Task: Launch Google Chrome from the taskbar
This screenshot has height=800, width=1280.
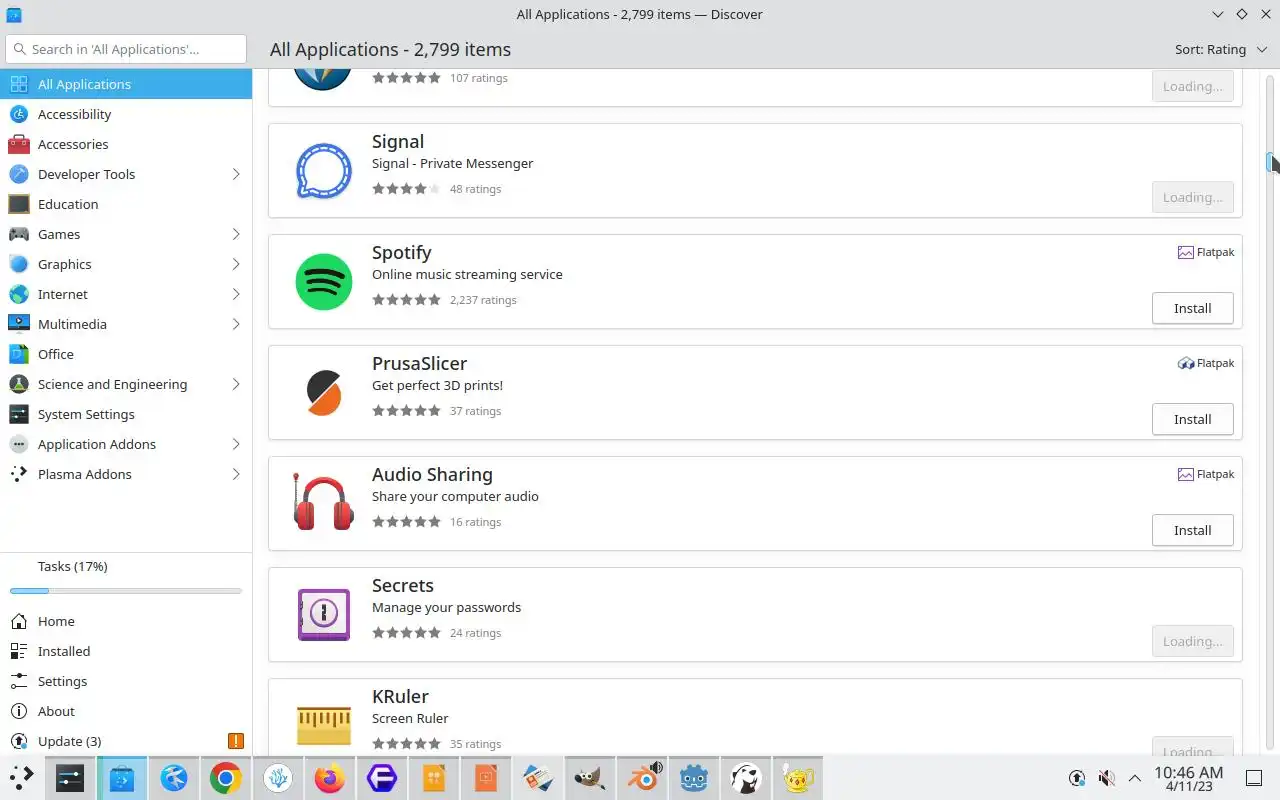Action: coord(226,778)
